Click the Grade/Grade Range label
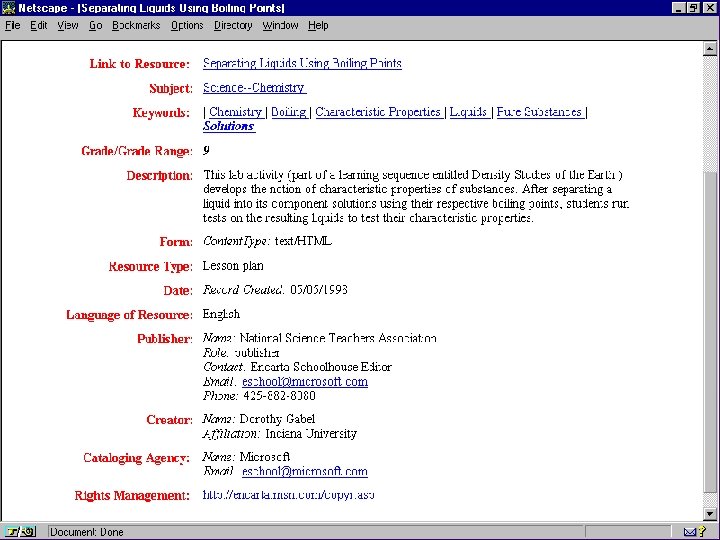 click(136, 151)
